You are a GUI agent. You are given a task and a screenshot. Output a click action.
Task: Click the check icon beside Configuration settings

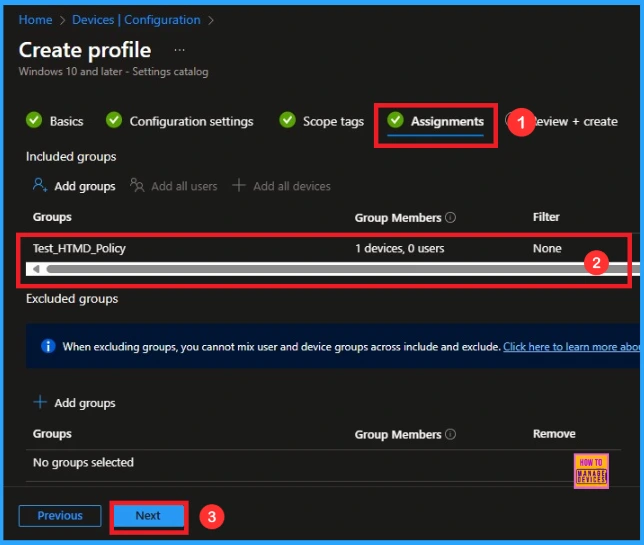coord(114,120)
